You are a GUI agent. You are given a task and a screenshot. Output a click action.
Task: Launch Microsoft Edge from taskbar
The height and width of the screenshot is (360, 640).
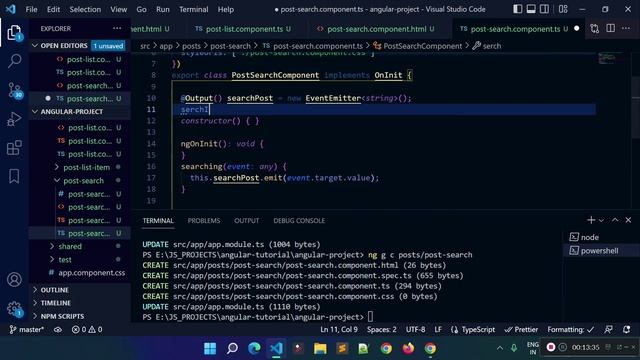click(x=254, y=348)
